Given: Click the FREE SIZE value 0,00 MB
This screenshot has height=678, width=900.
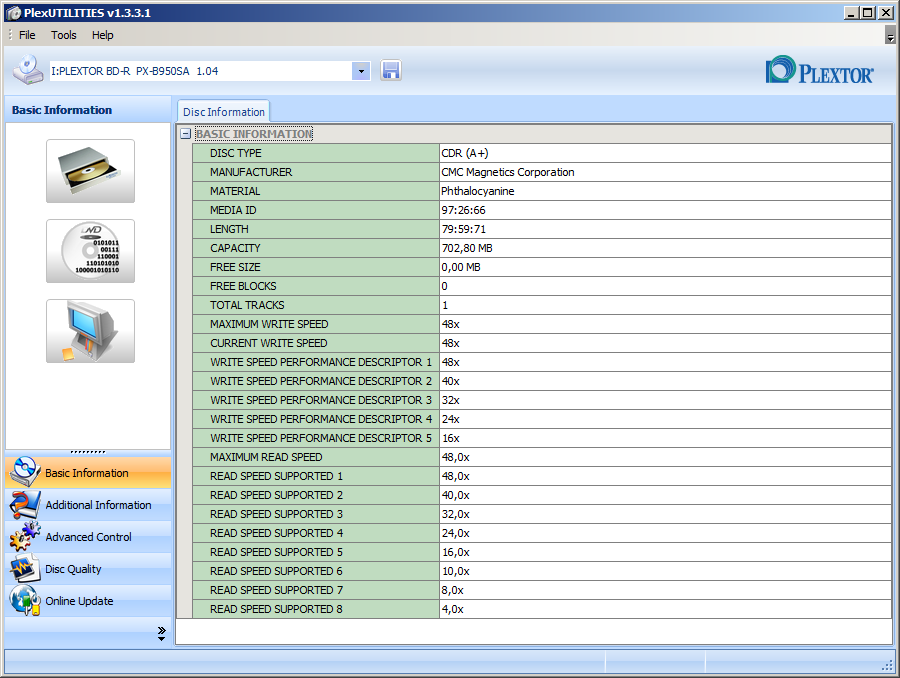Looking at the screenshot, I should [x=461, y=267].
